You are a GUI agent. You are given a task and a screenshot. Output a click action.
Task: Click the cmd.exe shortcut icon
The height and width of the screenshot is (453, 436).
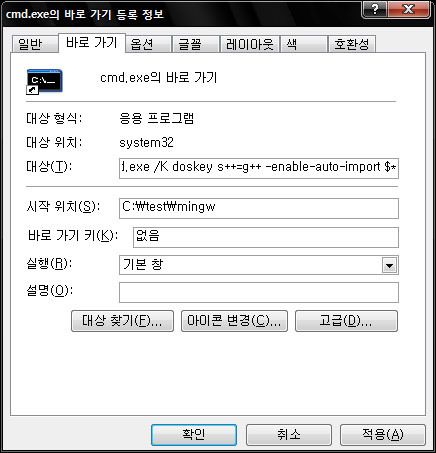click(44, 81)
